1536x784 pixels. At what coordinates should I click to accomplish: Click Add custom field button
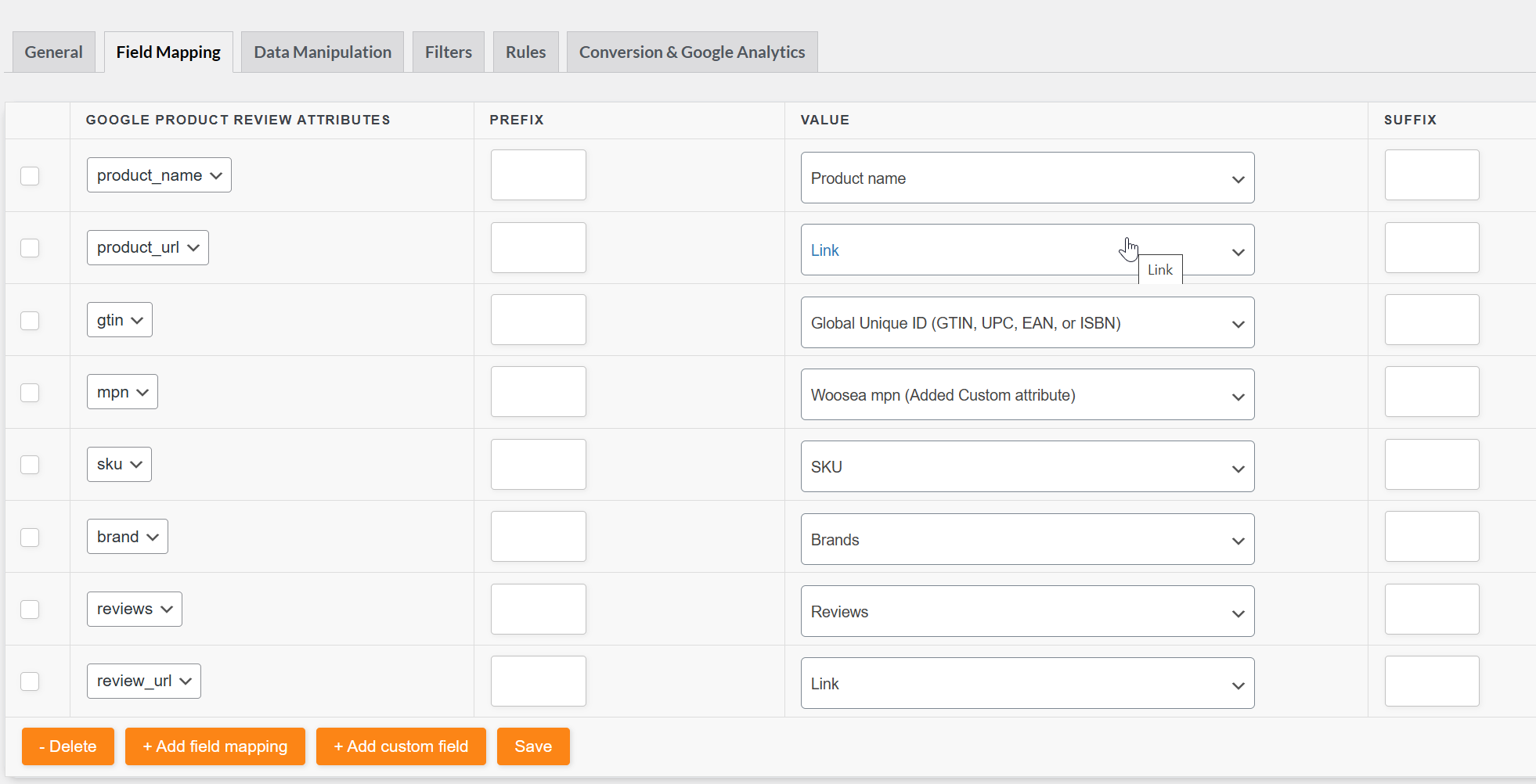point(401,746)
